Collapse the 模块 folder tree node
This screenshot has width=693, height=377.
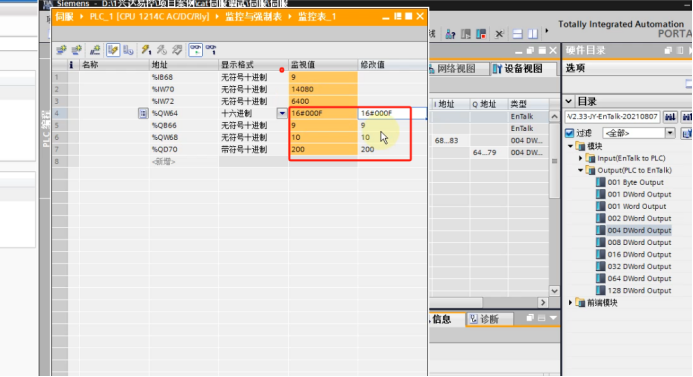click(x=571, y=146)
